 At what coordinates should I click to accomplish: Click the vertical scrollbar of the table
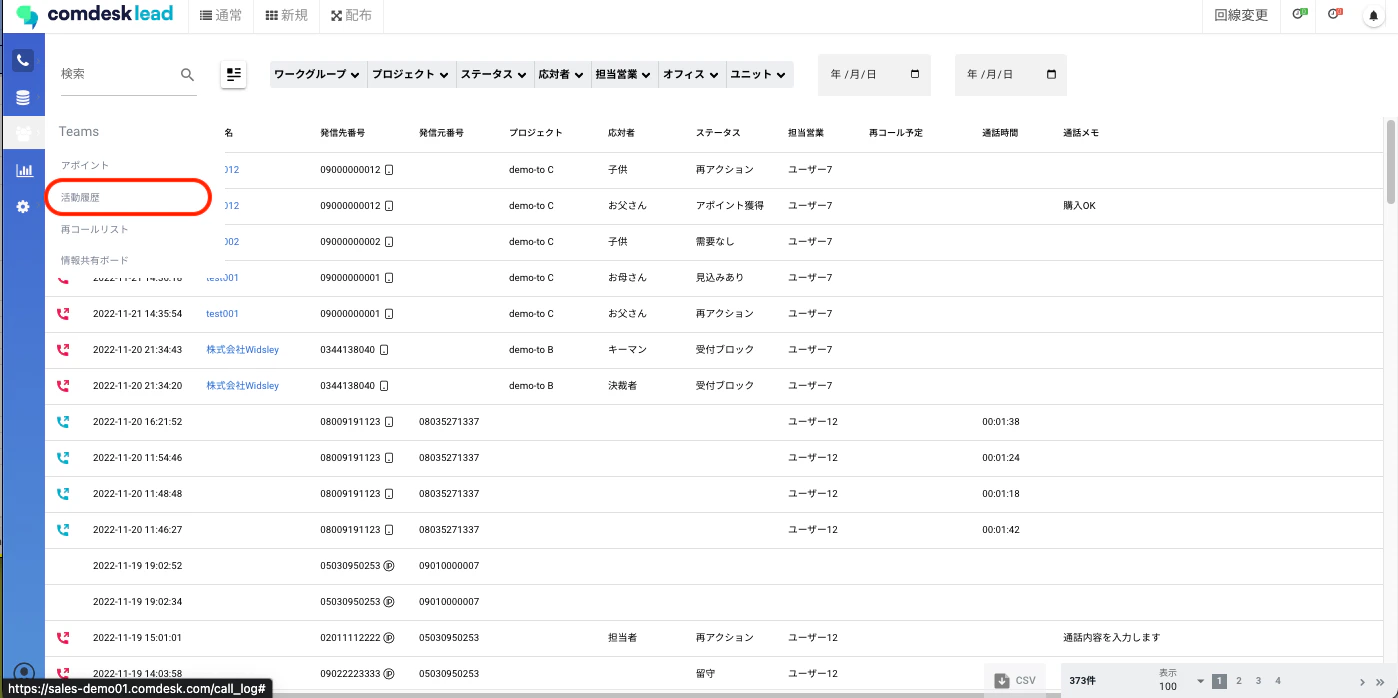click(x=1391, y=161)
